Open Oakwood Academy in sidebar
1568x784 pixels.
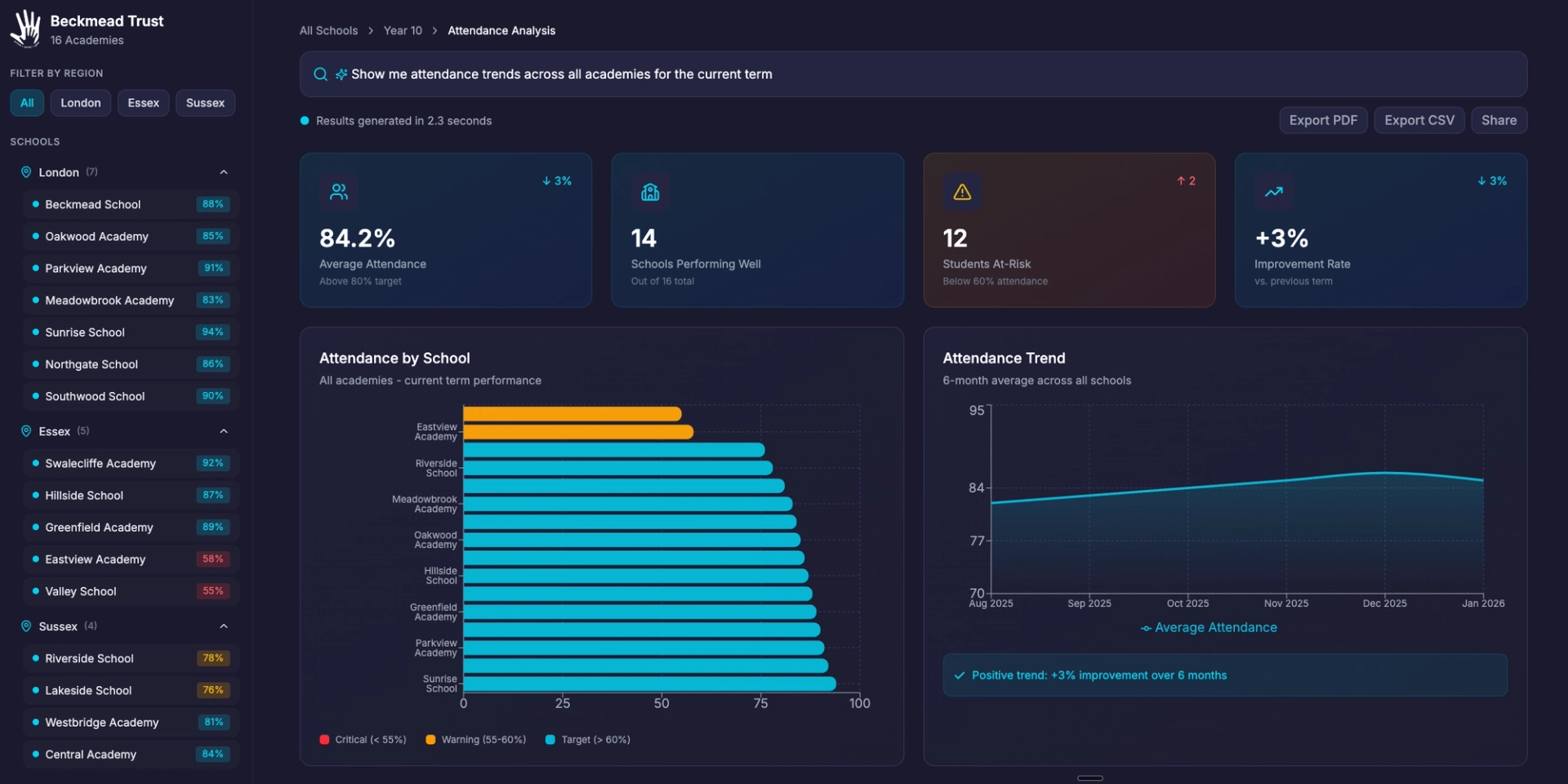pos(131,236)
